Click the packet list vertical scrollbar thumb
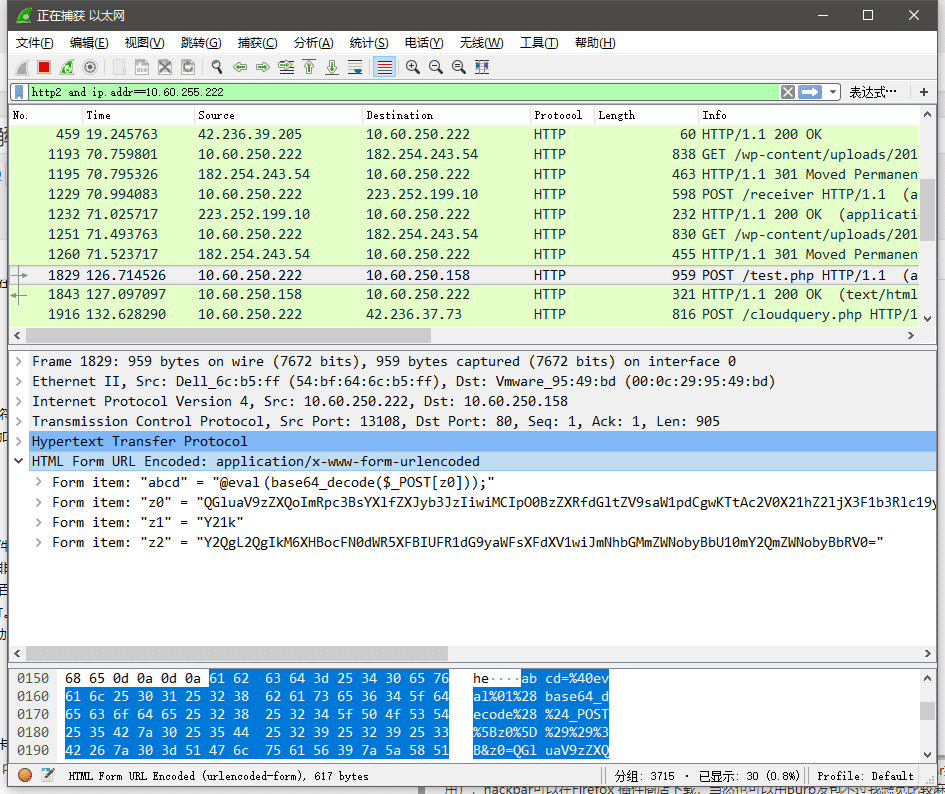 pos(927,208)
